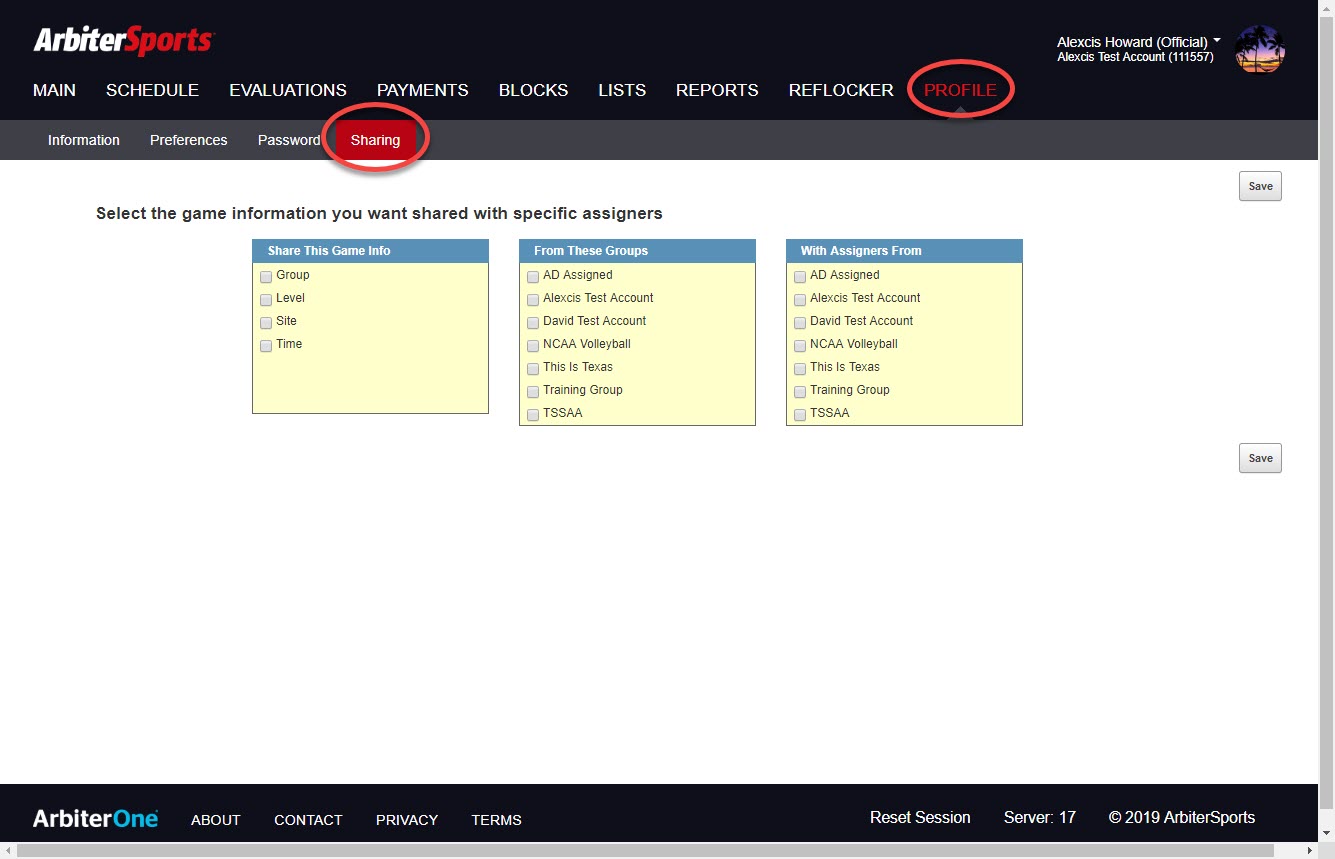
Task: Open the user avatar picture
Action: [1260, 49]
